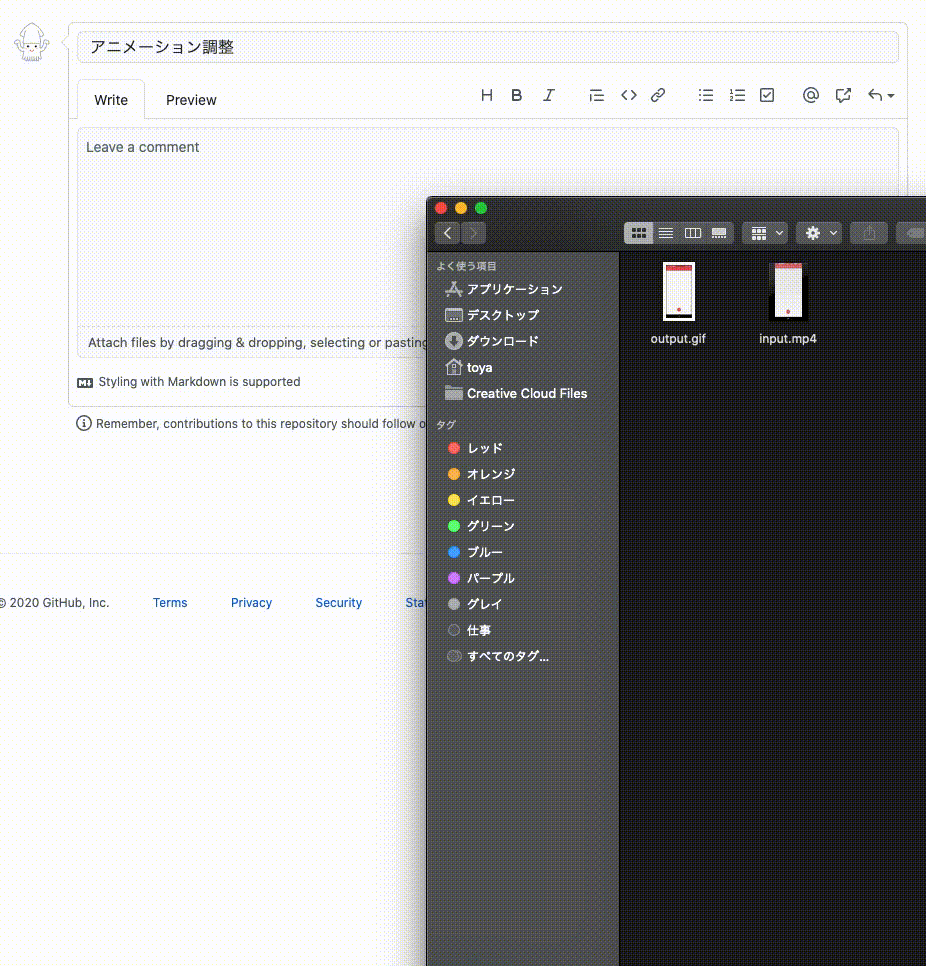The height and width of the screenshot is (966, 926).
Task: Insert a hyperlink with the chain icon
Action: click(658, 95)
